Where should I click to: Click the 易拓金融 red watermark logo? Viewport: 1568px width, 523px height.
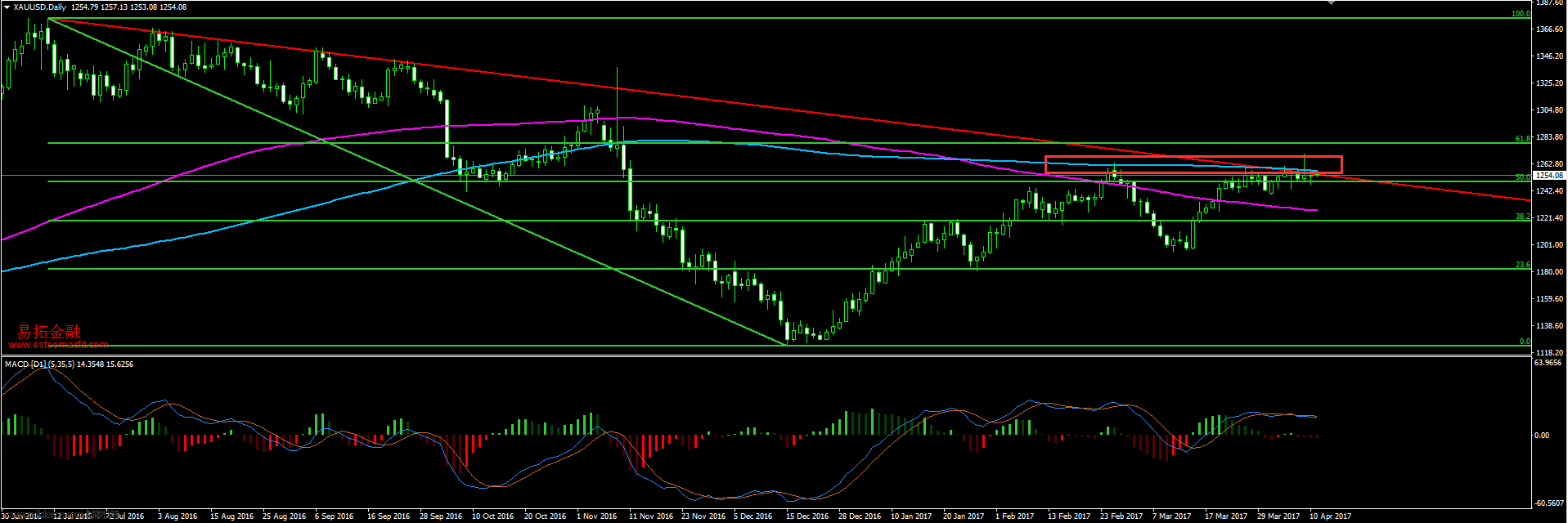[49, 331]
